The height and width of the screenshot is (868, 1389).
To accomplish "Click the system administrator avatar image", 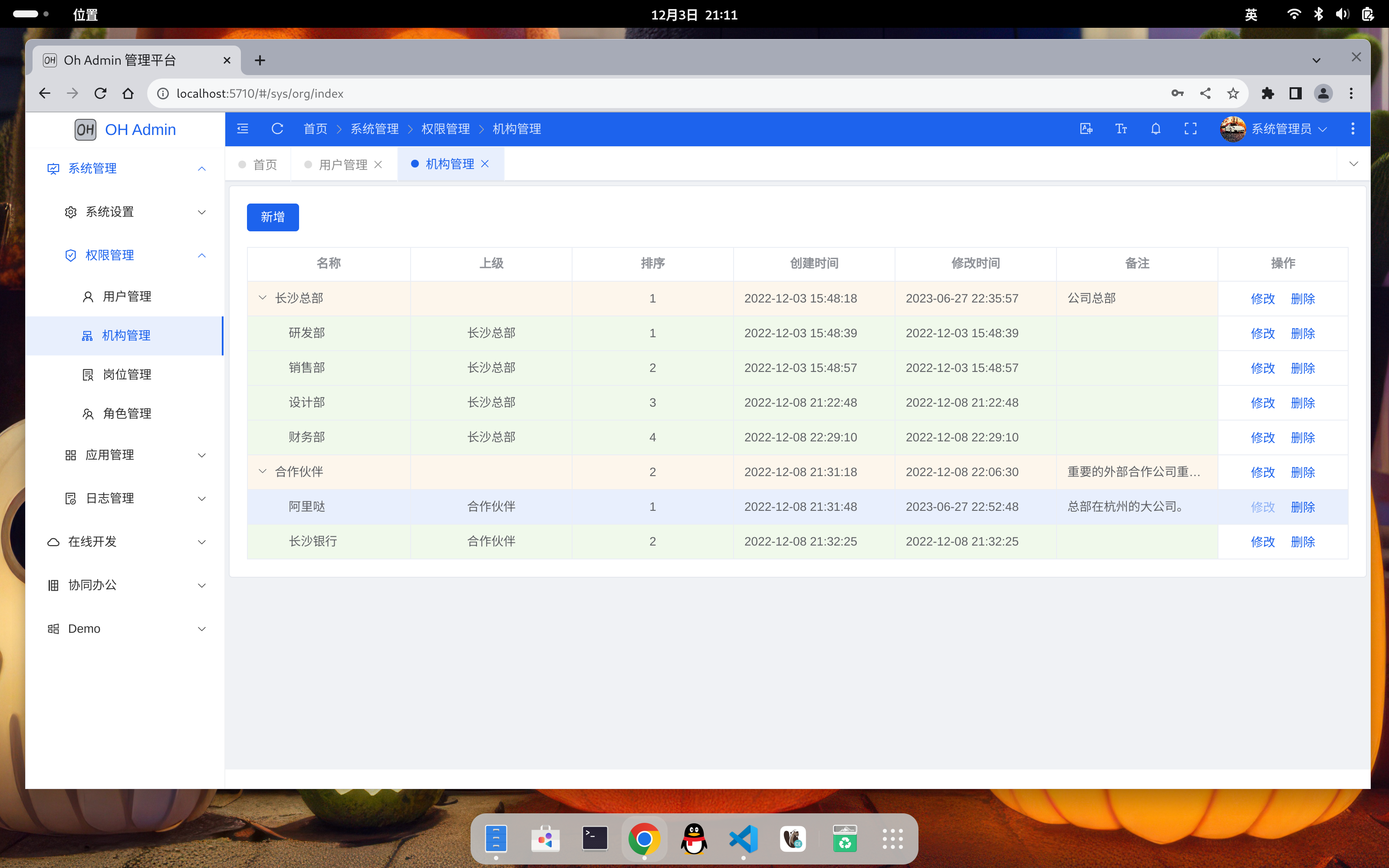I will pyautogui.click(x=1233, y=128).
